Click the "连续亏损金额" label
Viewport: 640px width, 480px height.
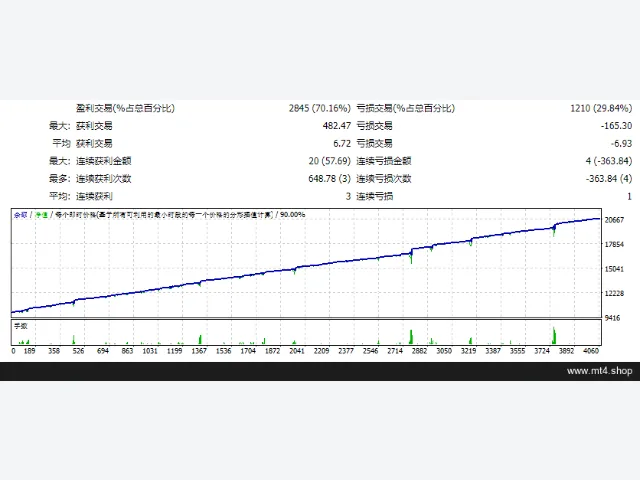click(384, 161)
